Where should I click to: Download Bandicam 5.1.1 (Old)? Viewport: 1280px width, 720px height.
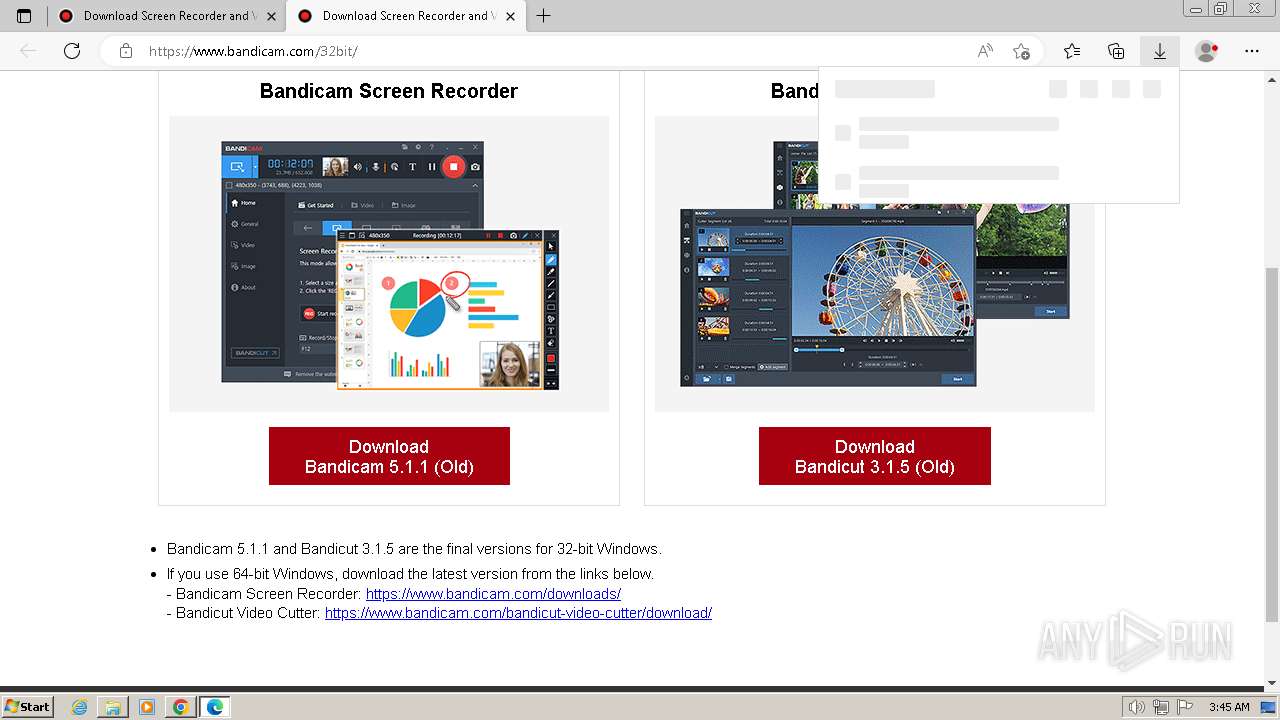pos(389,456)
